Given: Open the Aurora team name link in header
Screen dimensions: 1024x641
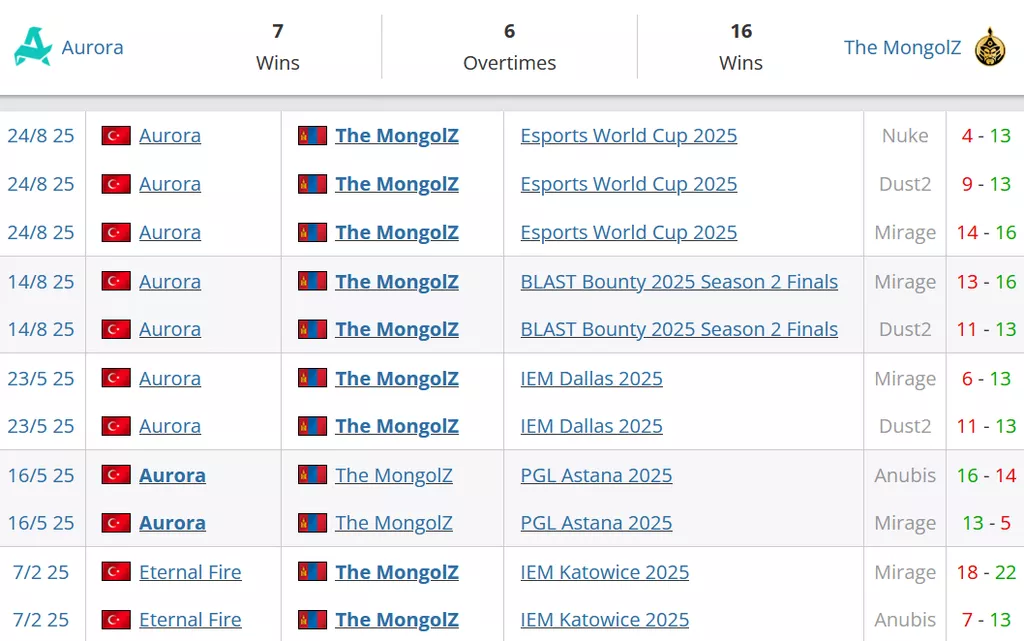Looking at the screenshot, I should pos(92,47).
